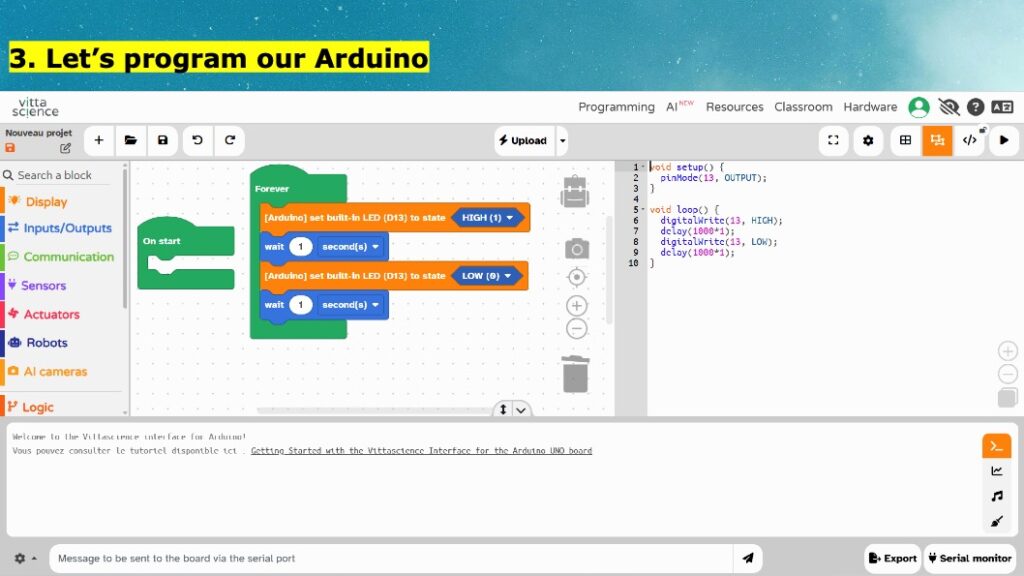
Task: Click the serial port message input field
Action: [390, 558]
